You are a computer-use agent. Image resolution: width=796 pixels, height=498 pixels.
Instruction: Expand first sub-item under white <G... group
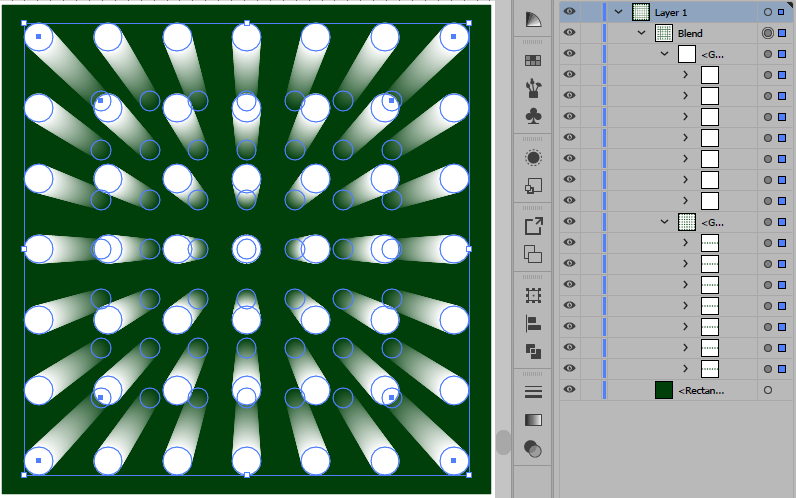tap(685, 75)
